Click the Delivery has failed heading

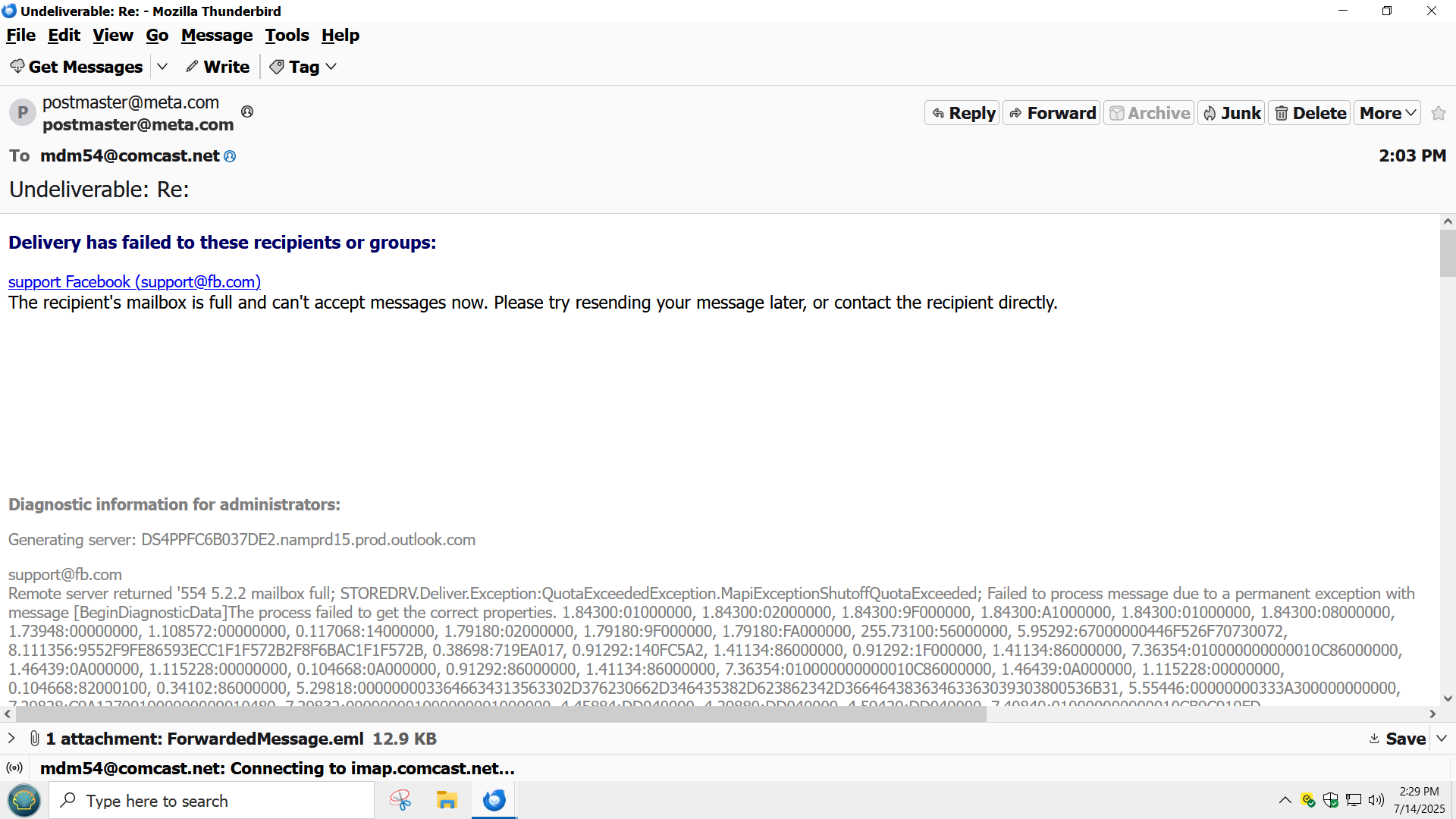(x=222, y=243)
